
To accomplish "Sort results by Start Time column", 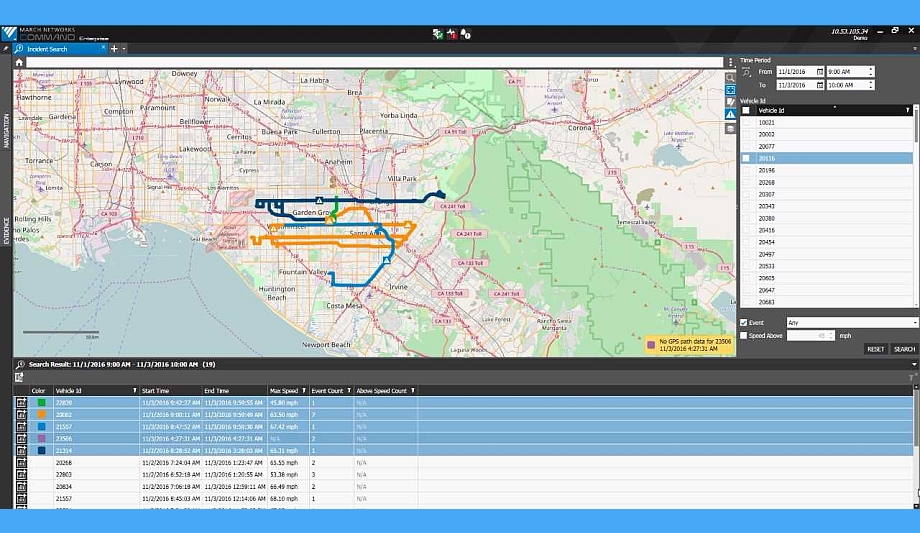I will coord(170,390).
